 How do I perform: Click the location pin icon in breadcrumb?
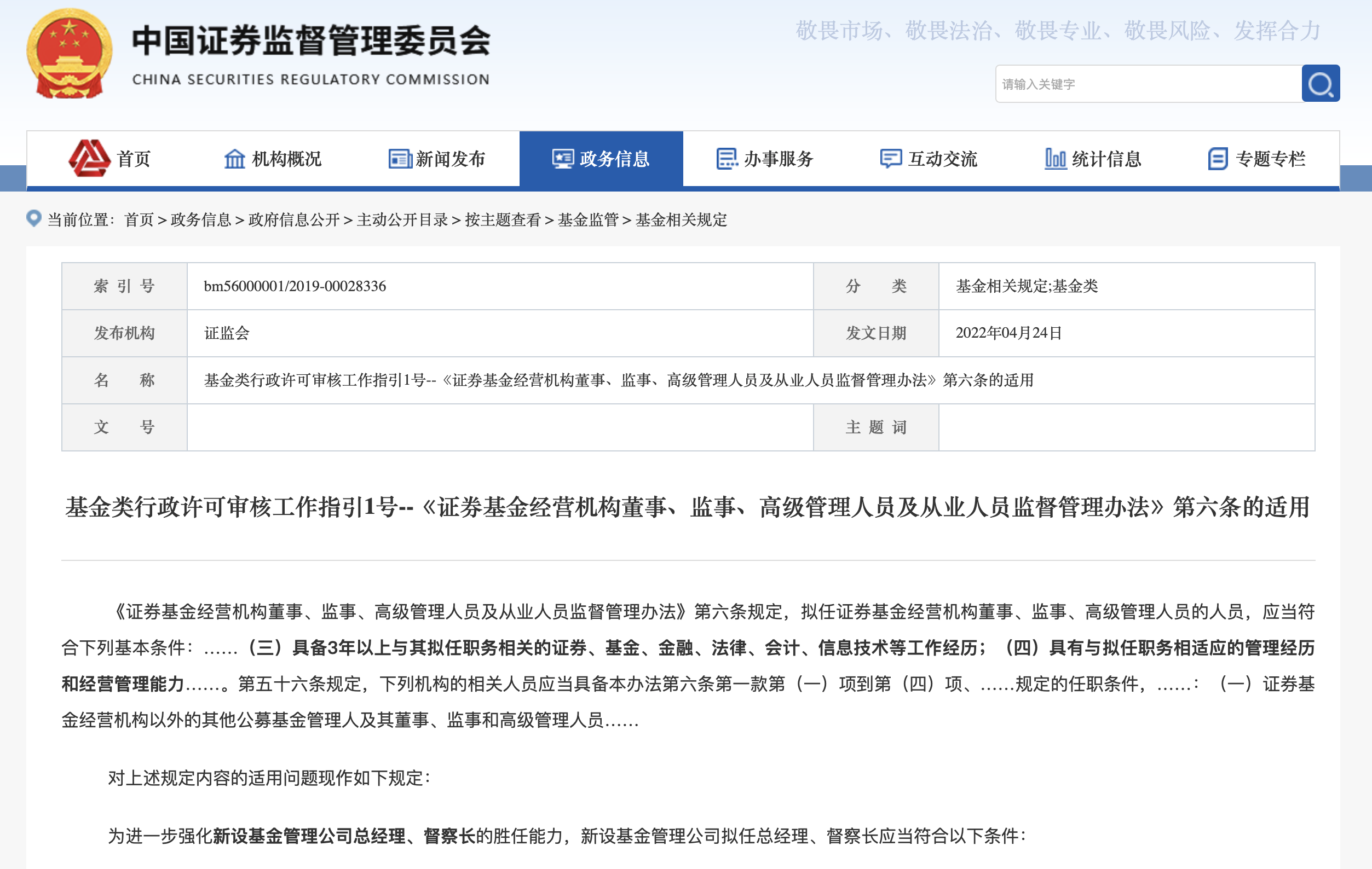tap(34, 219)
